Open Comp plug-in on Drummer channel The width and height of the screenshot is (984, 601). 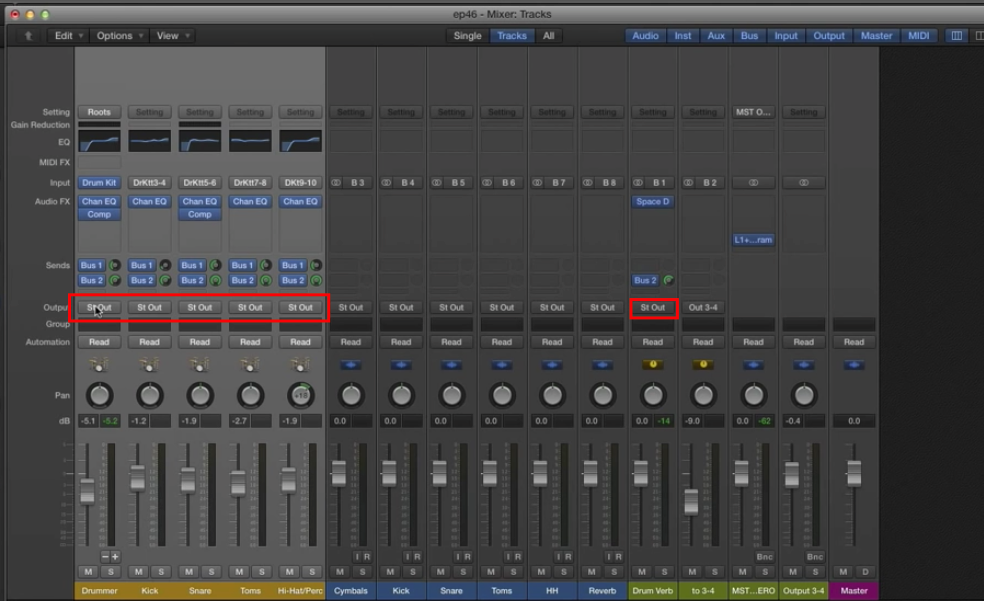99,215
